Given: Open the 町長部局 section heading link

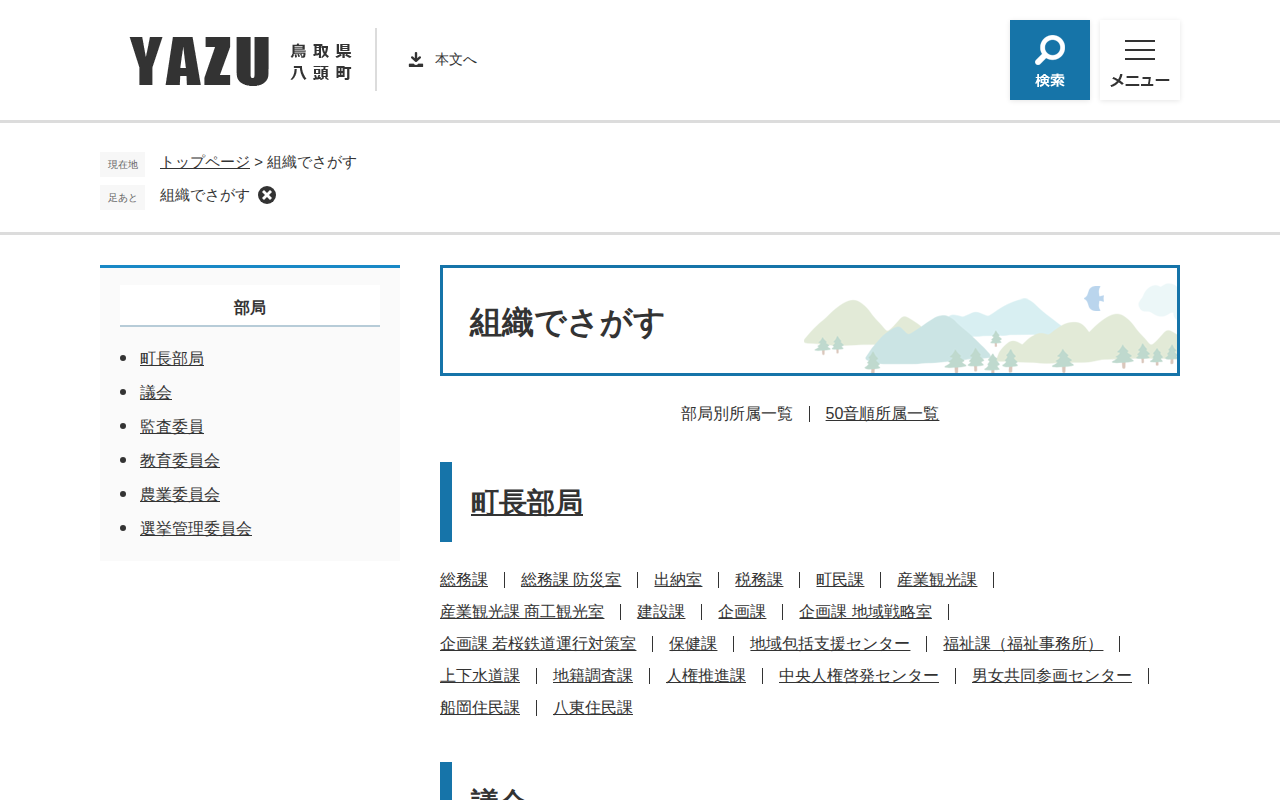Looking at the screenshot, I should [x=527, y=502].
